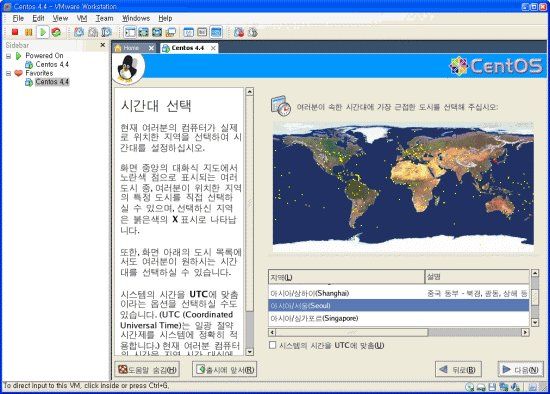The image size is (550, 394).
Task: Click the sound device status bar icon
Action: 516,387
